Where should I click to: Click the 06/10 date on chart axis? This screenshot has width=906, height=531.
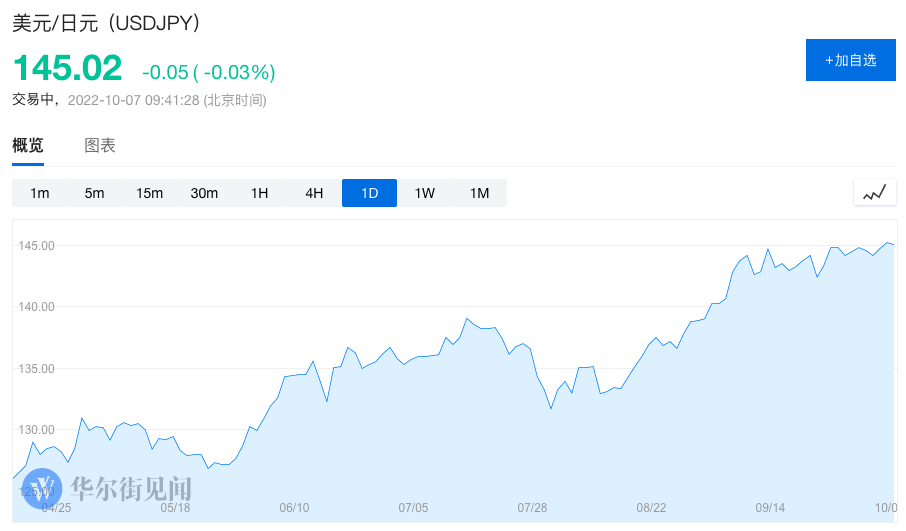click(x=294, y=508)
